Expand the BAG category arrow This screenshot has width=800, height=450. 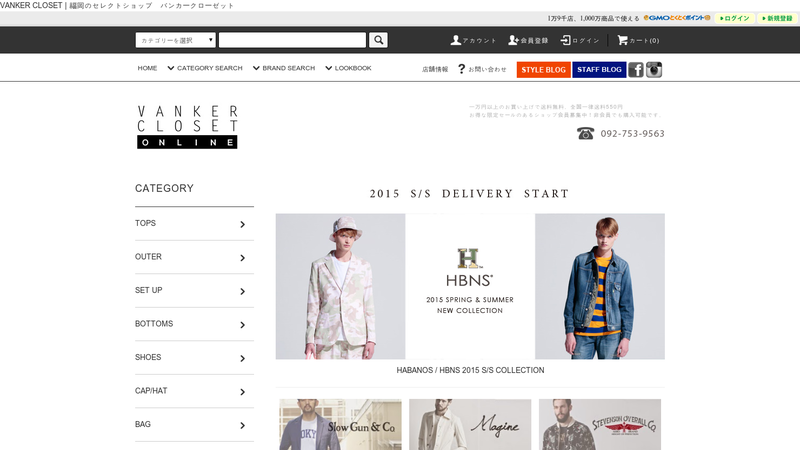point(242,426)
